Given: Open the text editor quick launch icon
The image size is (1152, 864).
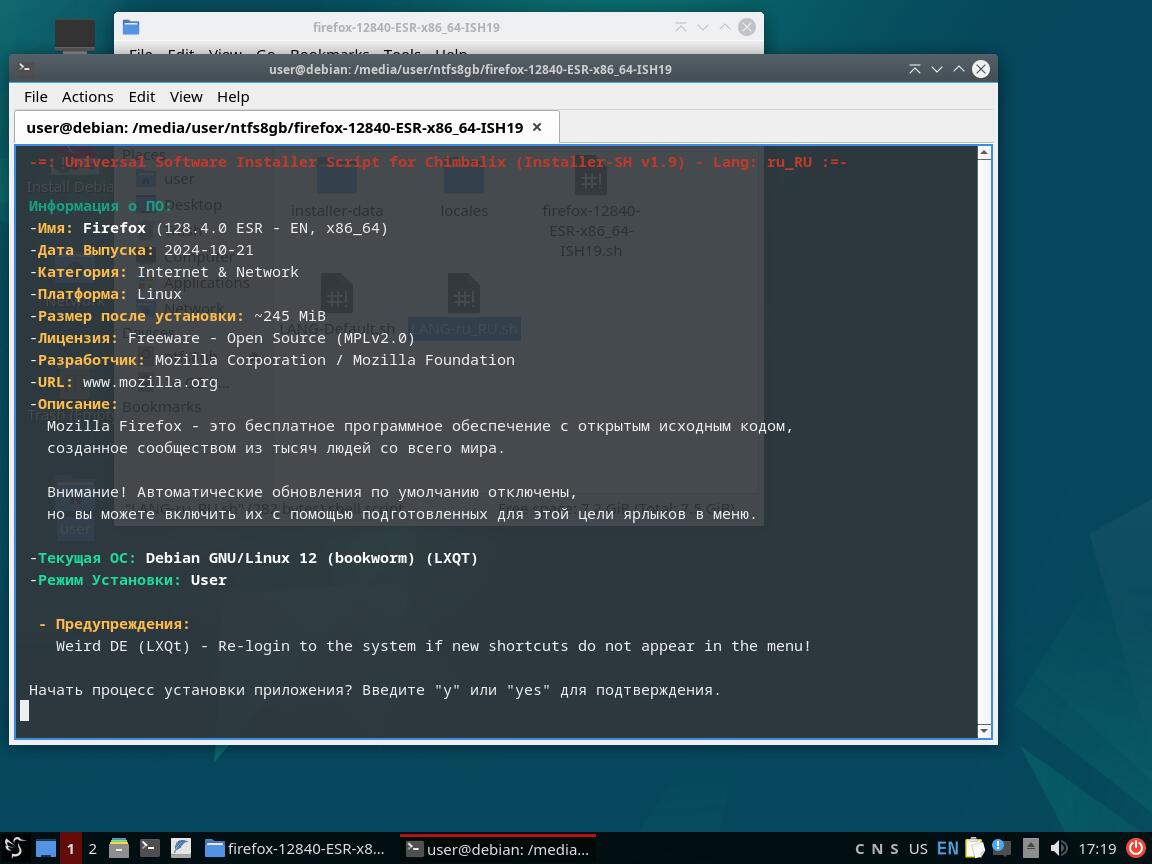Looking at the screenshot, I should 181,848.
